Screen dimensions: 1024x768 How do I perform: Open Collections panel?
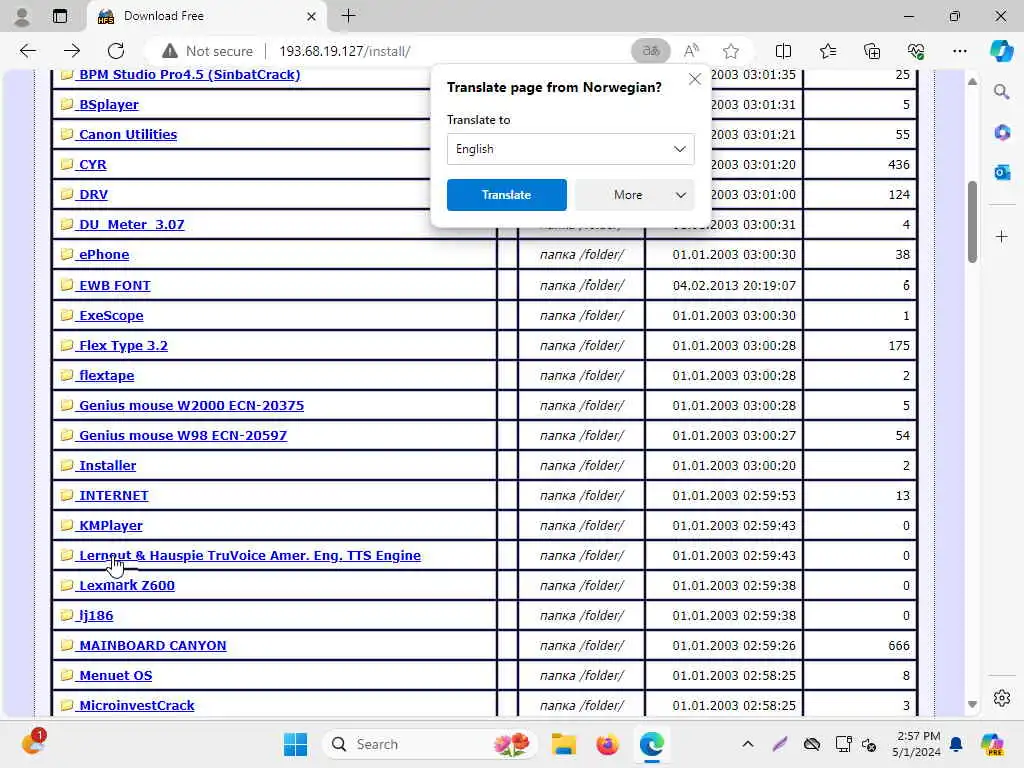pyautogui.click(x=872, y=51)
